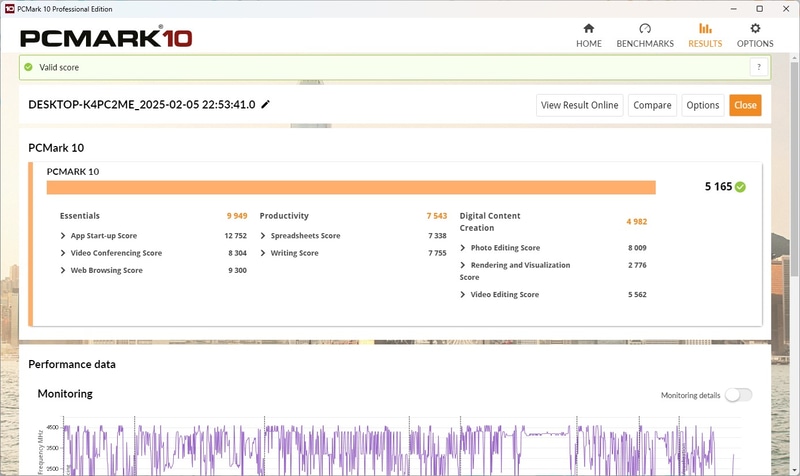Click Digital Content Creation score 4 982
This screenshot has width=800, height=476.
[x=637, y=221]
